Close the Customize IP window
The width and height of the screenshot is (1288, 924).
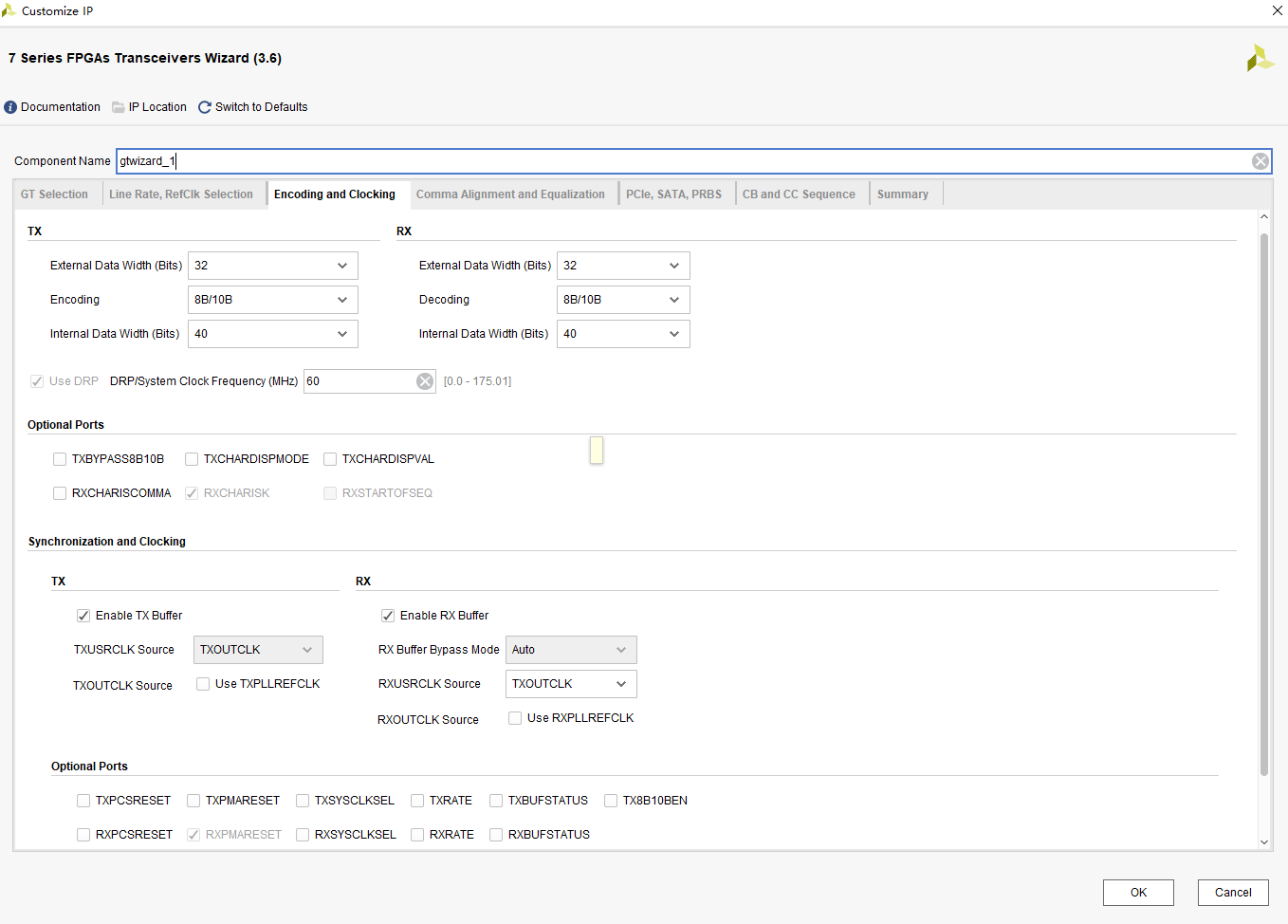click(x=1277, y=10)
